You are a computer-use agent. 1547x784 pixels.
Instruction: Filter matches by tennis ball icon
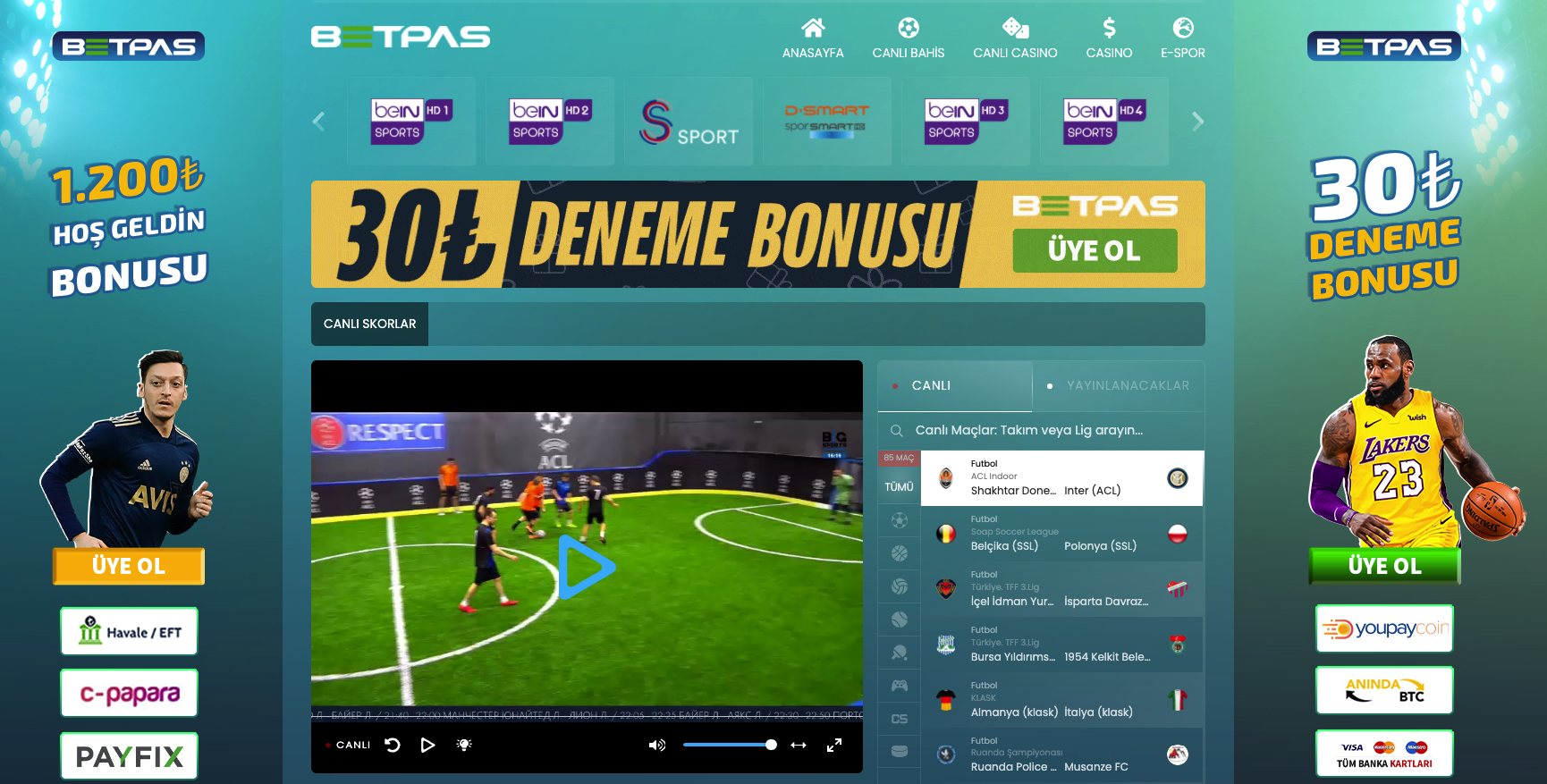900,619
